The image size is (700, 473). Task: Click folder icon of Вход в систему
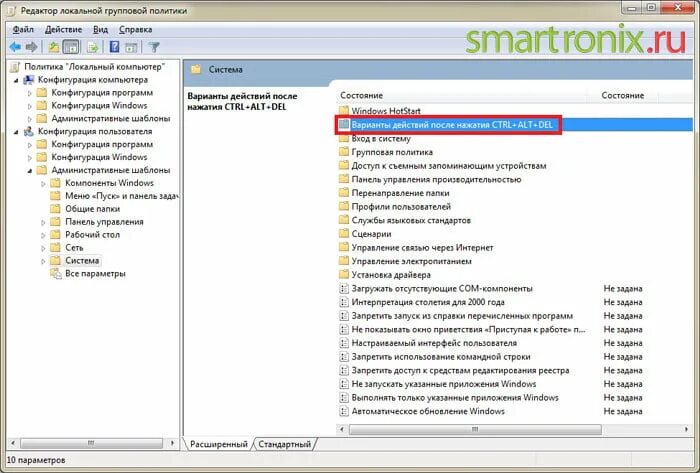tap(344, 139)
